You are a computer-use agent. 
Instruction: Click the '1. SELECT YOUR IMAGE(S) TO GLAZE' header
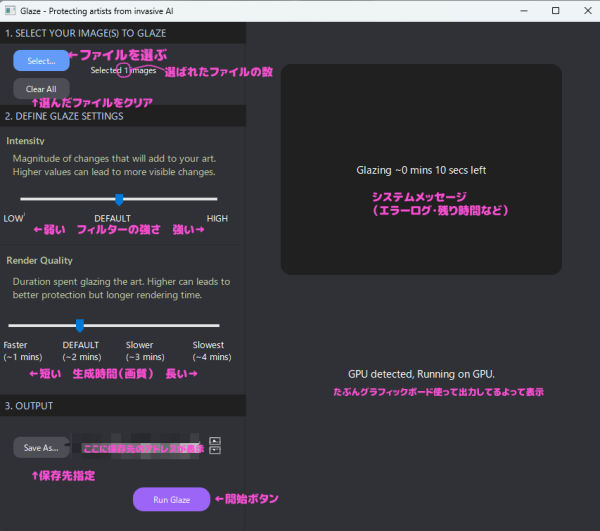pos(86,33)
